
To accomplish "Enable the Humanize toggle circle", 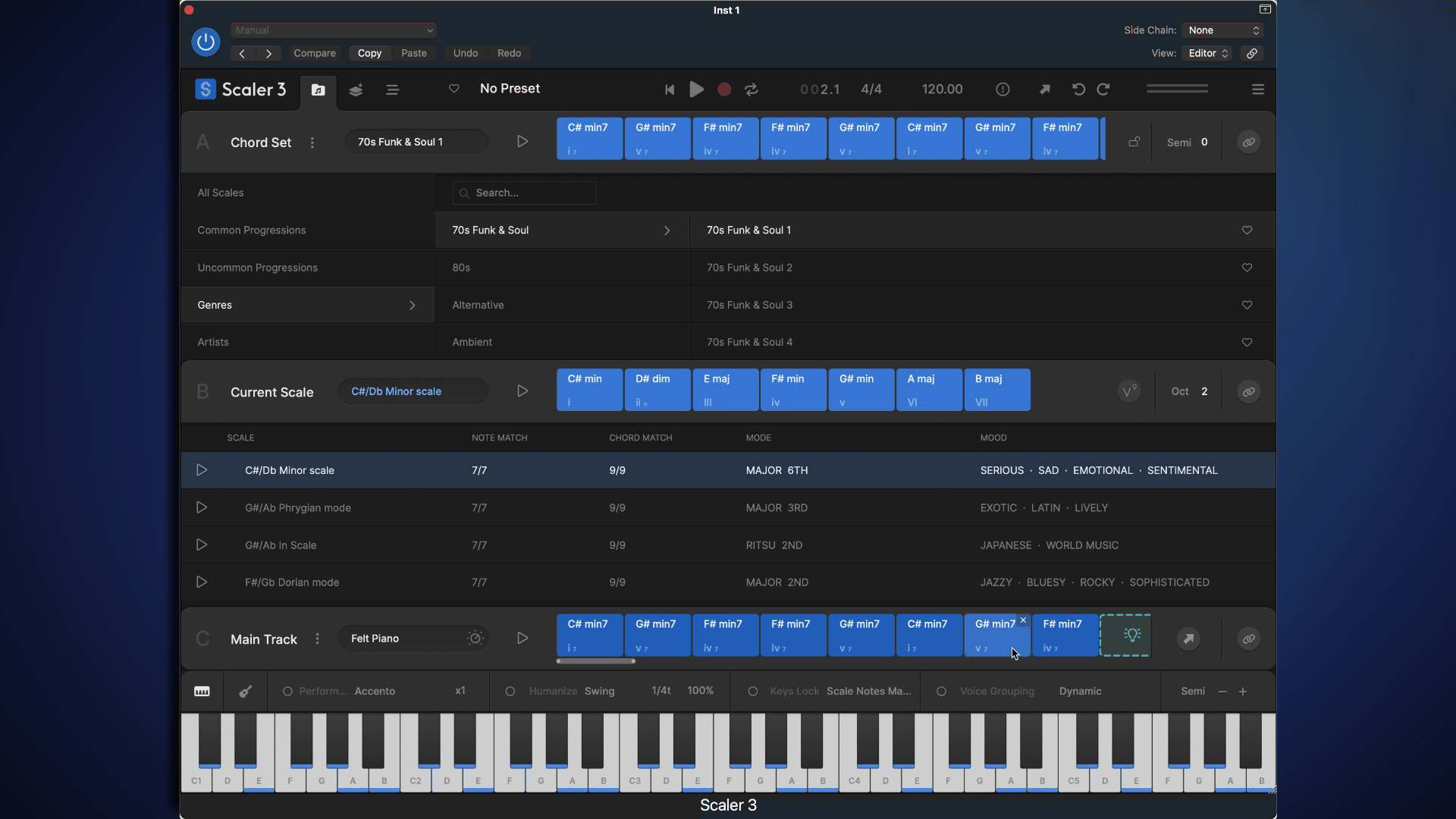I will [510, 691].
